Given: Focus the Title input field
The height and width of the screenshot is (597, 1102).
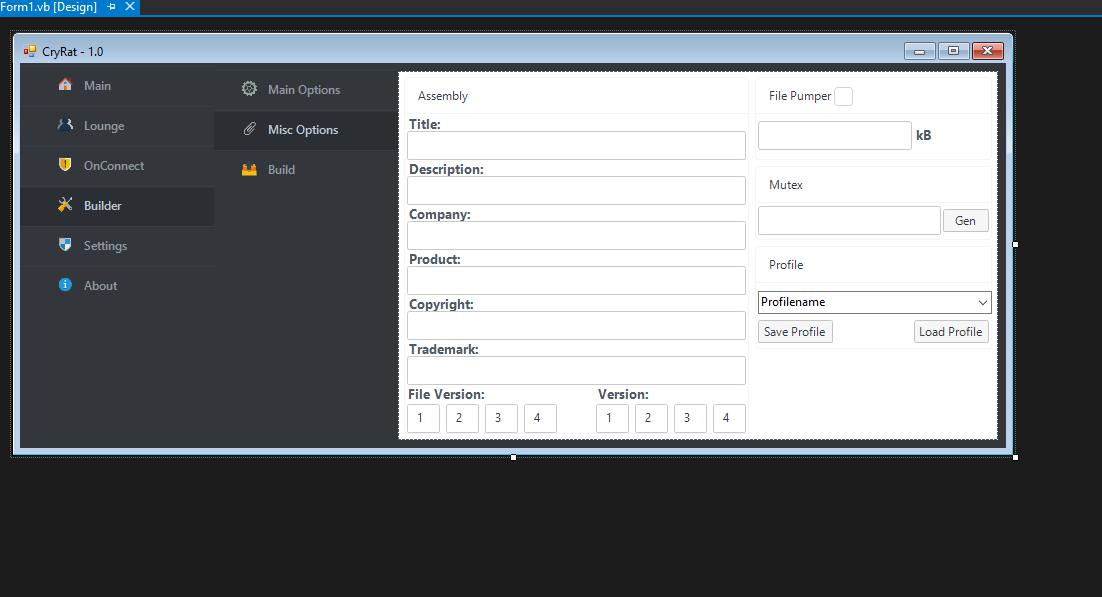Looking at the screenshot, I should (x=576, y=146).
